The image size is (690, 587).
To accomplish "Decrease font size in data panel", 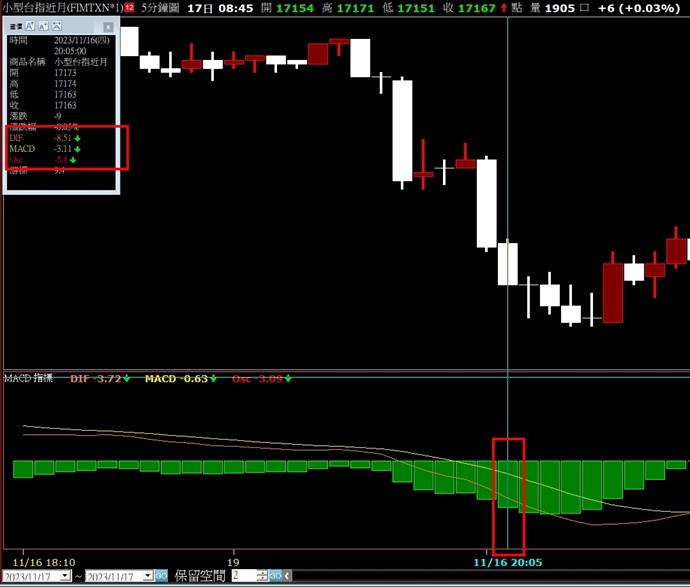I will click(43, 26).
